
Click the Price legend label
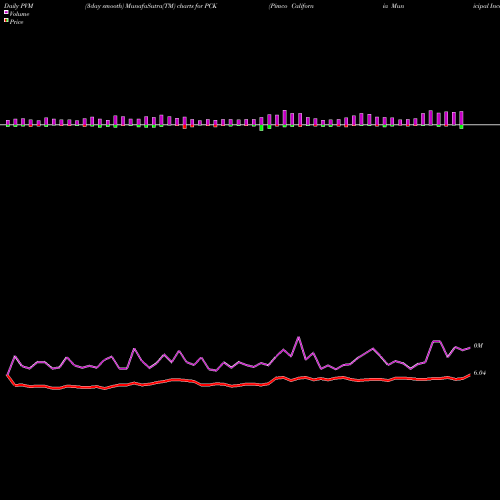pos(16,22)
